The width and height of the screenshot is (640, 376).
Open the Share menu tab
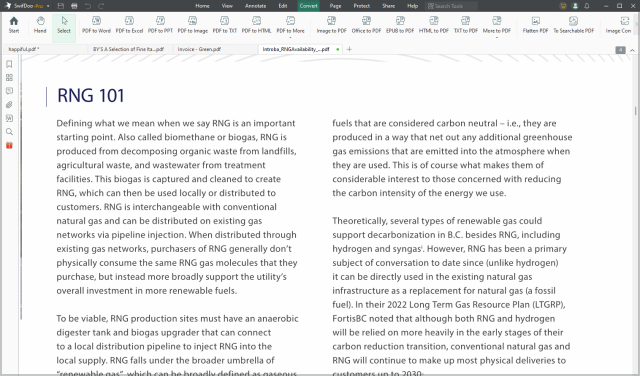coord(389,6)
